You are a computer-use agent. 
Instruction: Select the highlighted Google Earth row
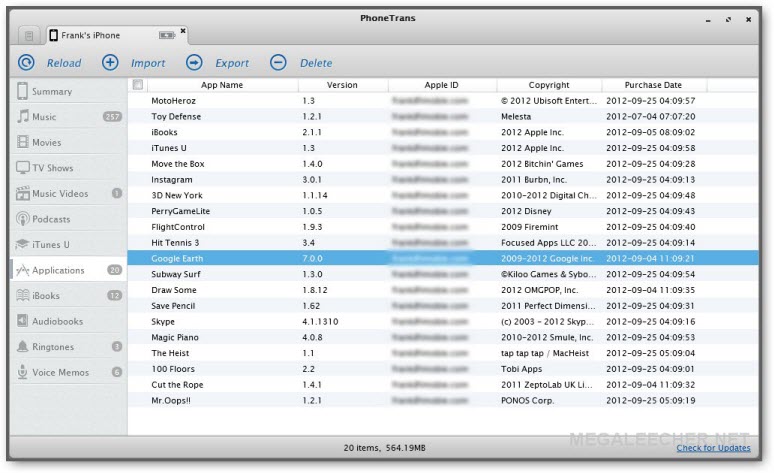pyautogui.click(x=443, y=258)
